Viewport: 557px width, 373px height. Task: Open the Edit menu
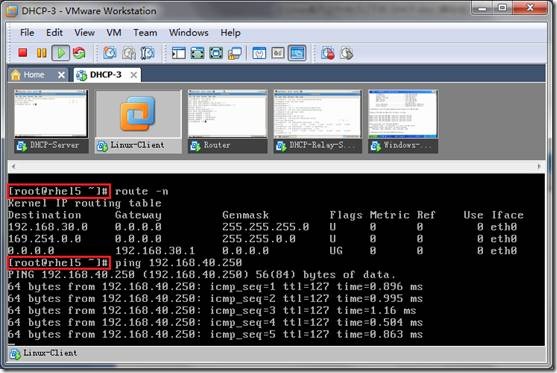(x=54, y=33)
